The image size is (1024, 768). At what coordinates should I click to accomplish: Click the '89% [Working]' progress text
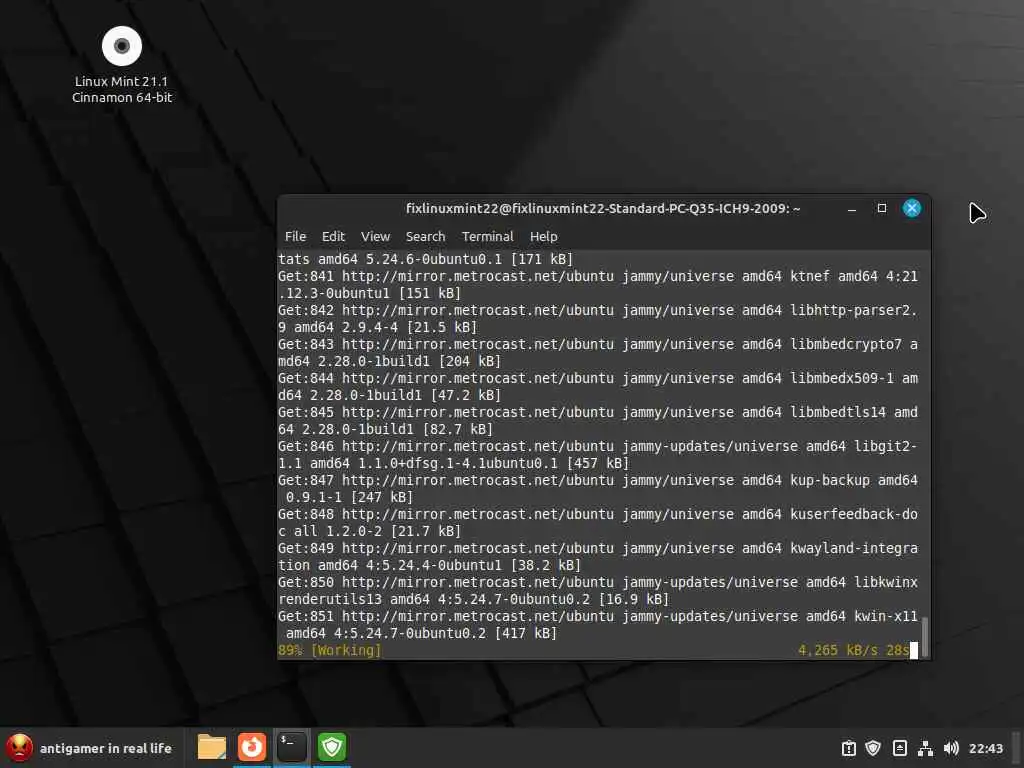[329, 650]
